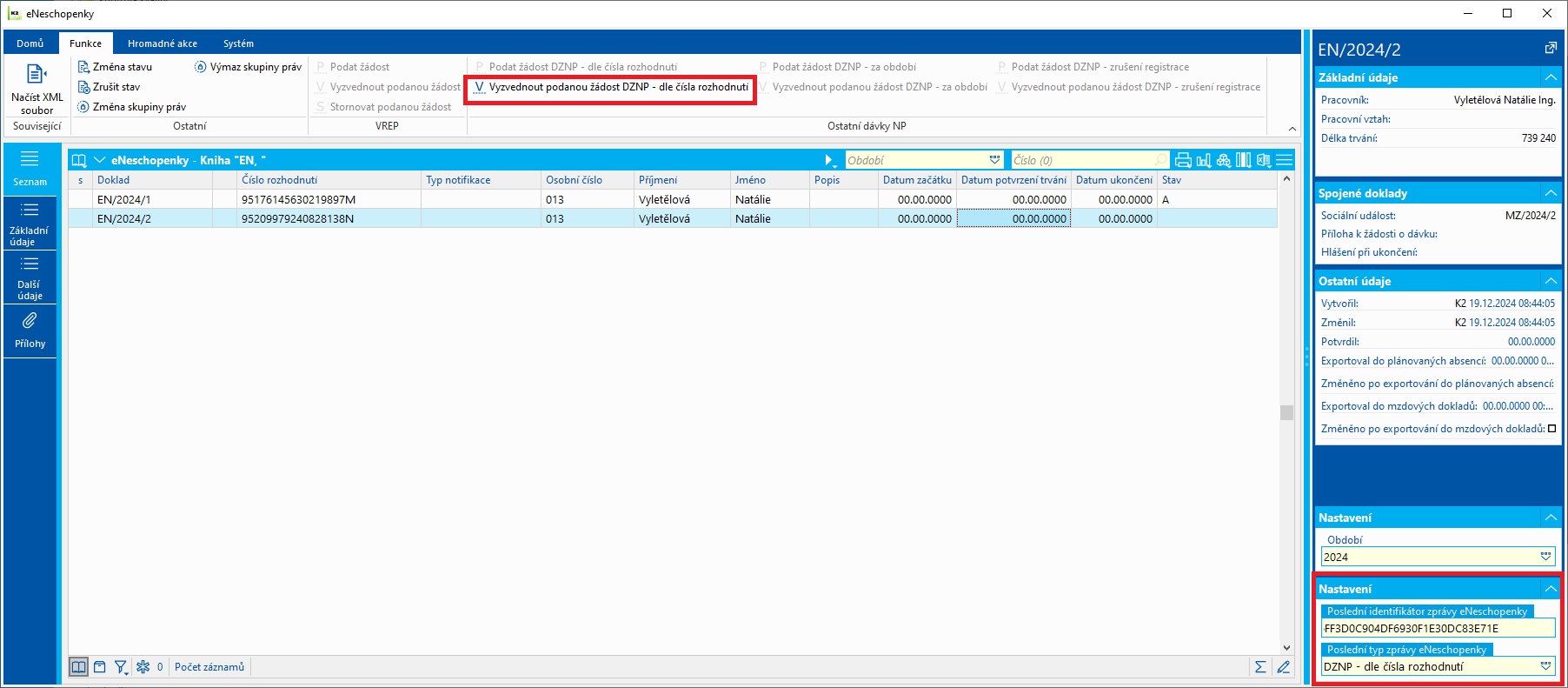Open 'Poslední typ zprávy eNeschopenky' dropdown
1568x688 pixels.
1545,666
